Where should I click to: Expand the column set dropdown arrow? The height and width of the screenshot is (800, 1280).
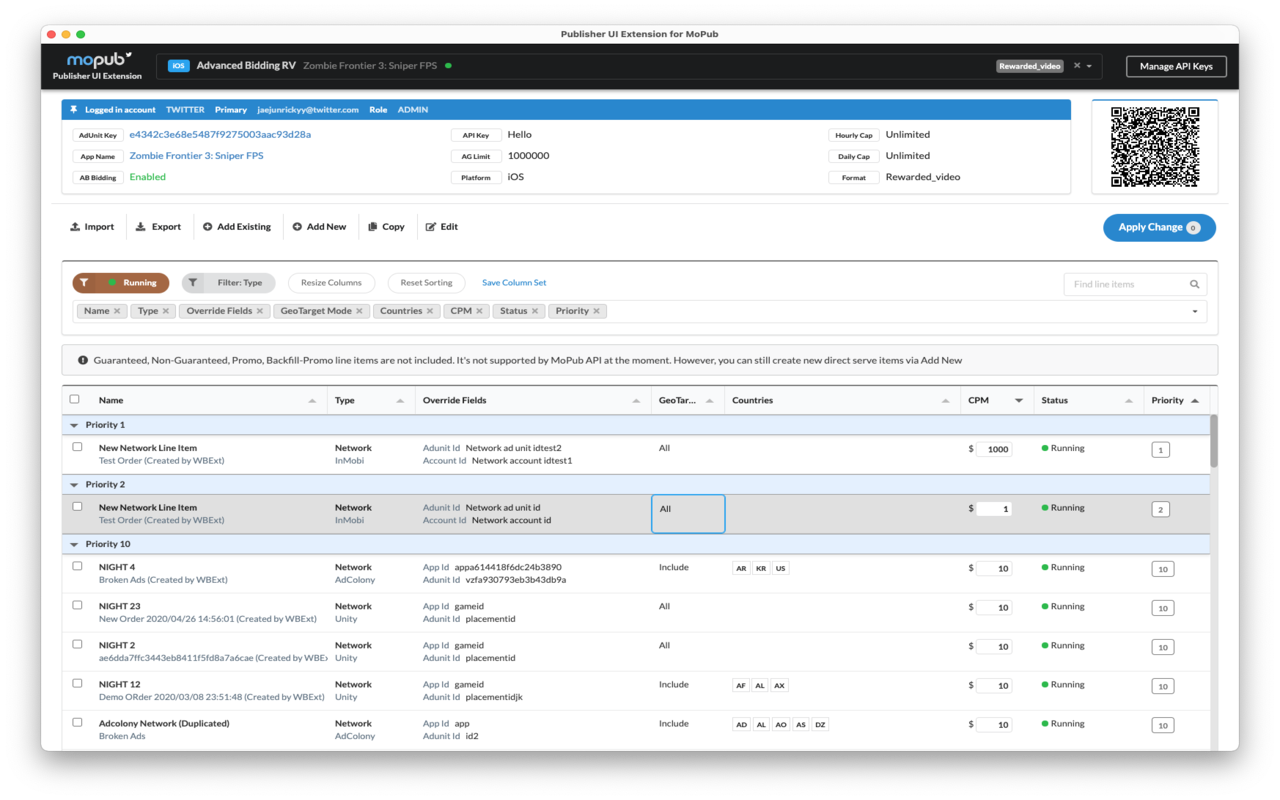[x=1195, y=312]
